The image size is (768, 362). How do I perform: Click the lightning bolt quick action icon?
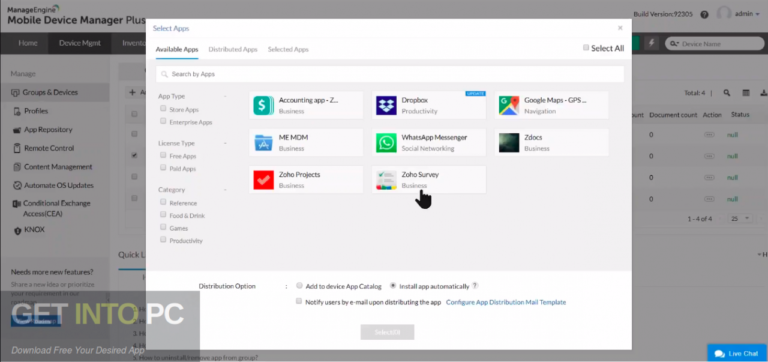pyautogui.click(x=651, y=43)
